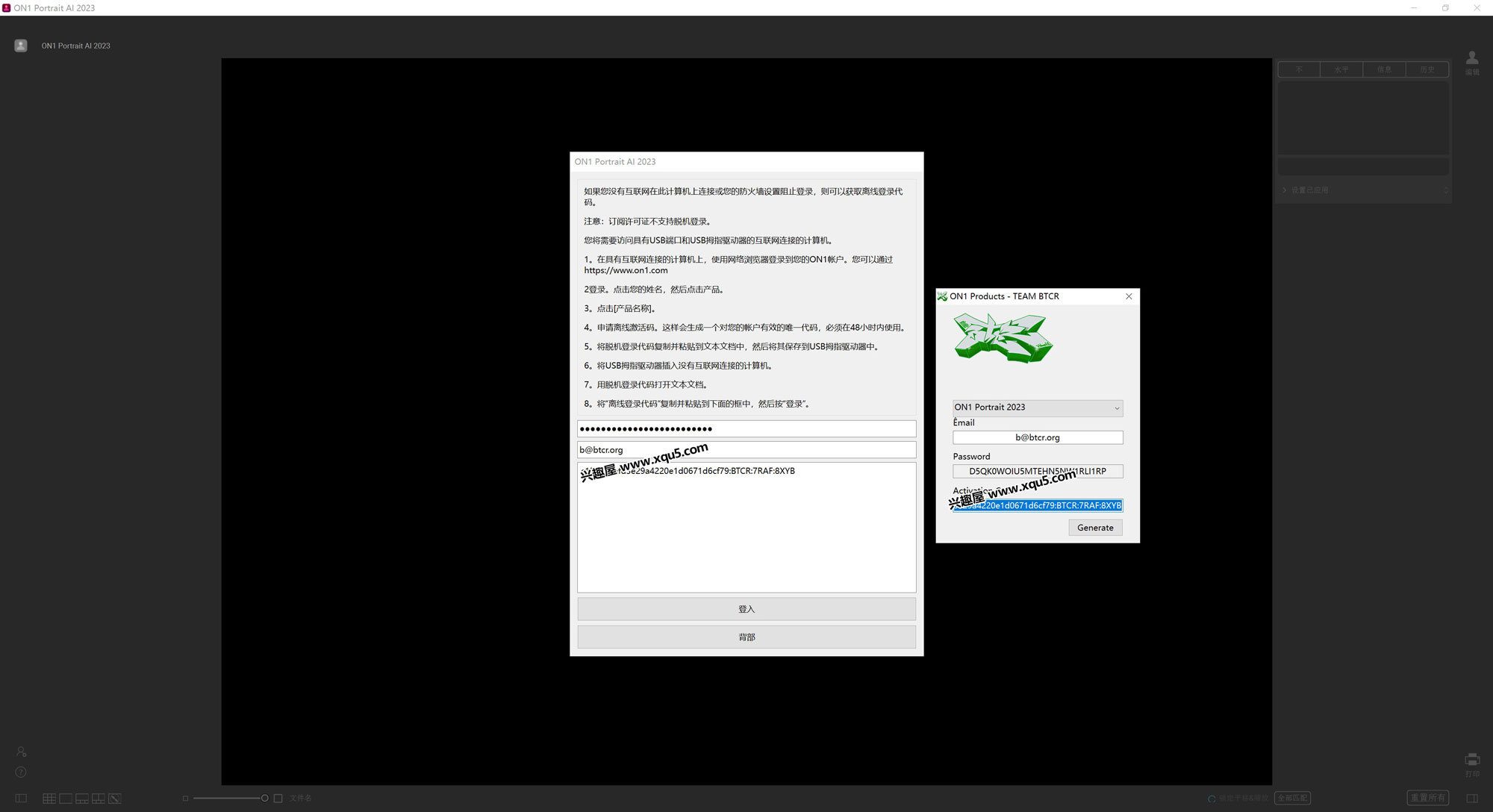Switch to compare view icon

(99, 799)
